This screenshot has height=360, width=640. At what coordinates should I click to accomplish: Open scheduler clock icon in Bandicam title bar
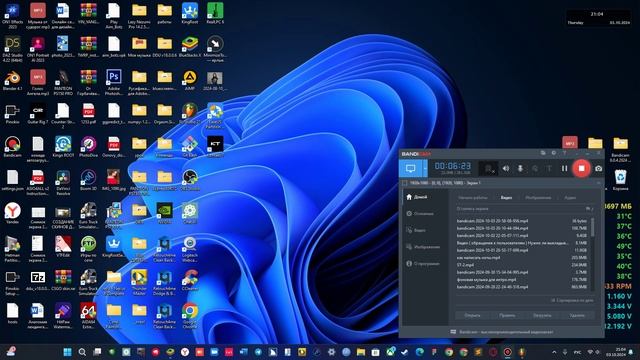(x=553, y=153)
